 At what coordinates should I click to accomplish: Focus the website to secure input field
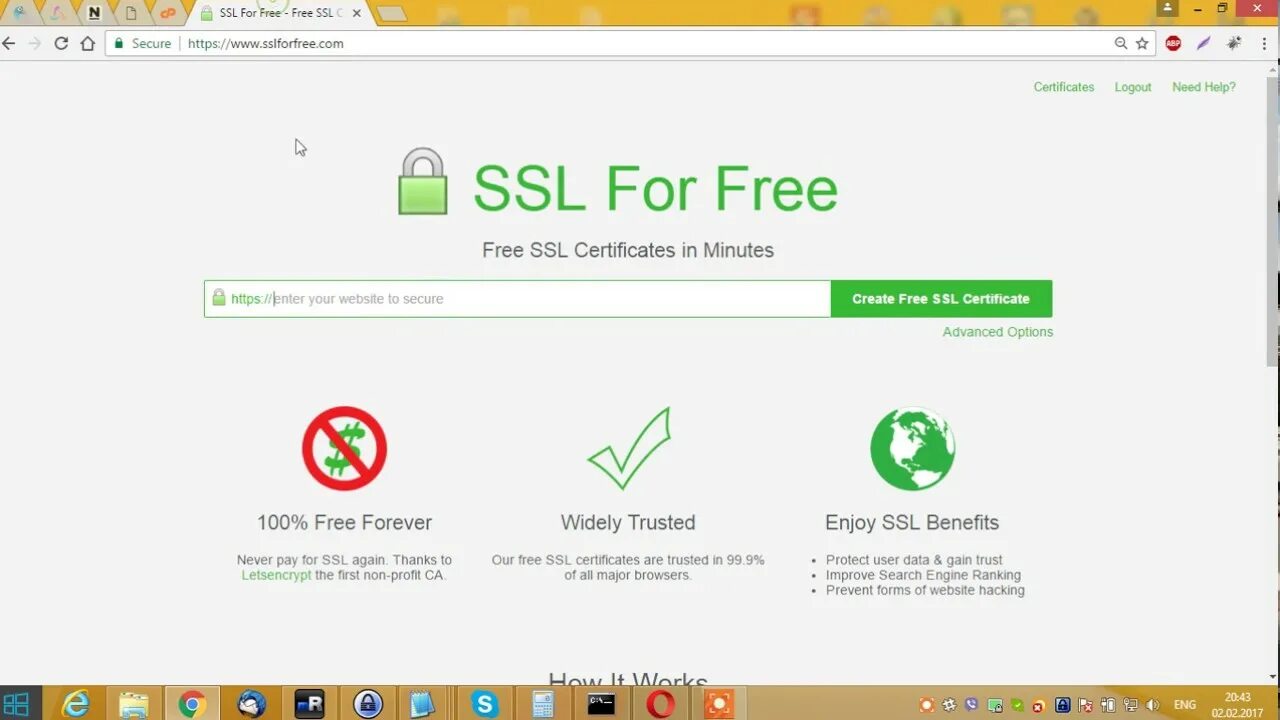(x=517, y=299)
